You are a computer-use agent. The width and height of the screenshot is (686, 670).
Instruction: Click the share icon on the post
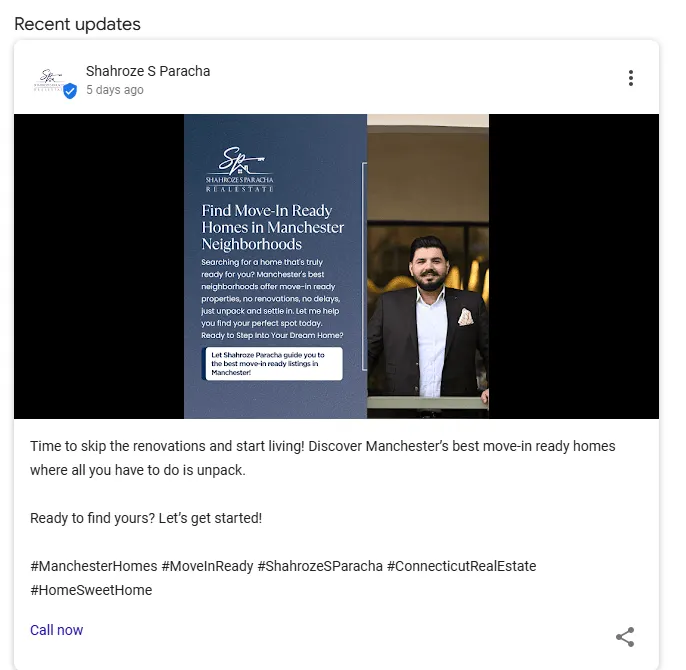pos(625,637)
